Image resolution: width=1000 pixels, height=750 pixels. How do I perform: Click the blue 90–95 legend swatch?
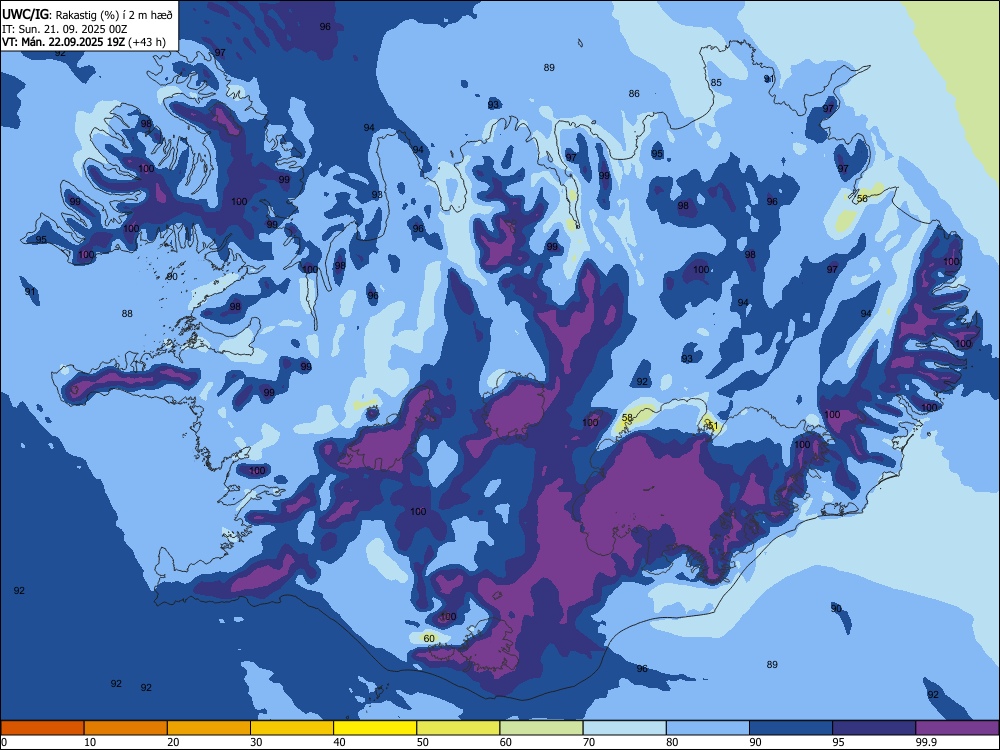[x=791, y=728]
